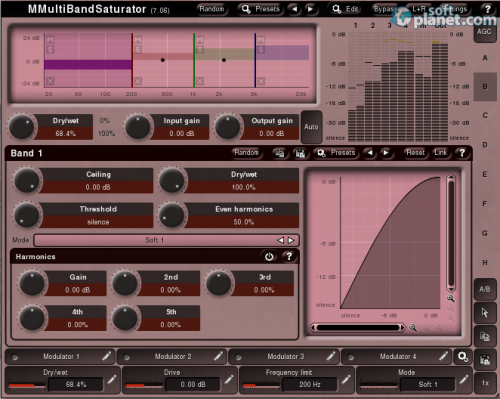500x399 pixels.
Task: Mute band 3 with the M button
Action: tap(200, 40)
